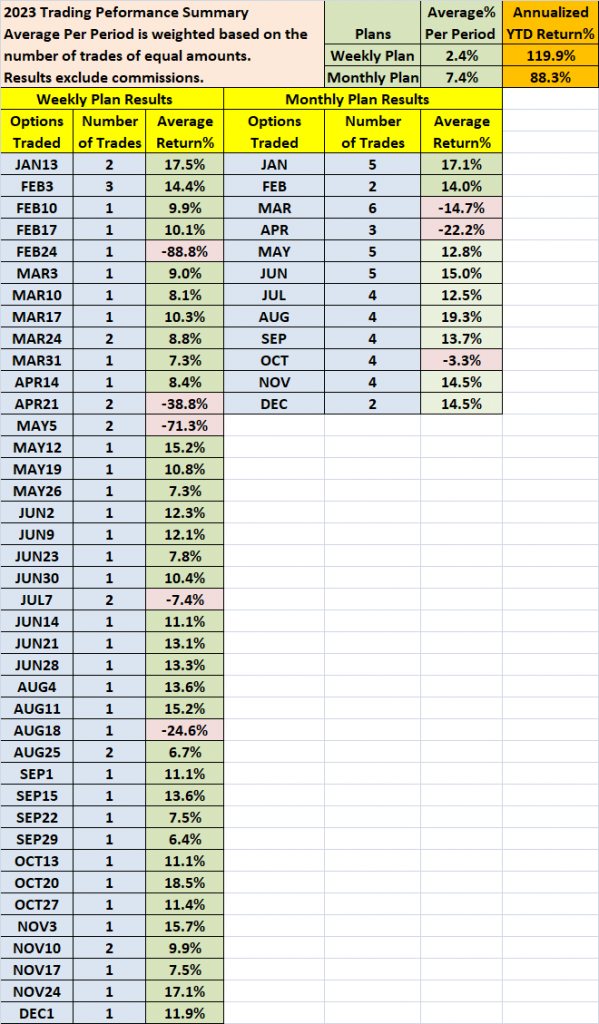Select the Monthly Plan Results header cell
Viewport: 599px width, 1024px height.
coord(363,99)
